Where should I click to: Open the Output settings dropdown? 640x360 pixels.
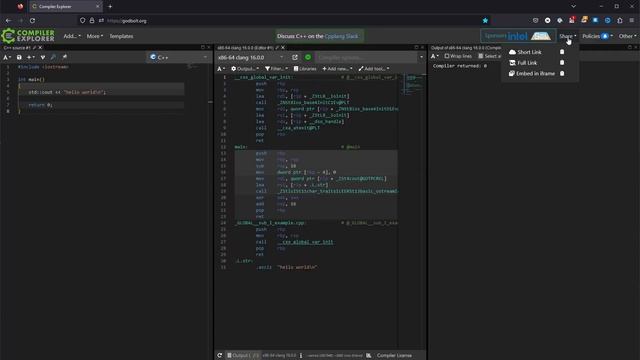pos(245,69)
